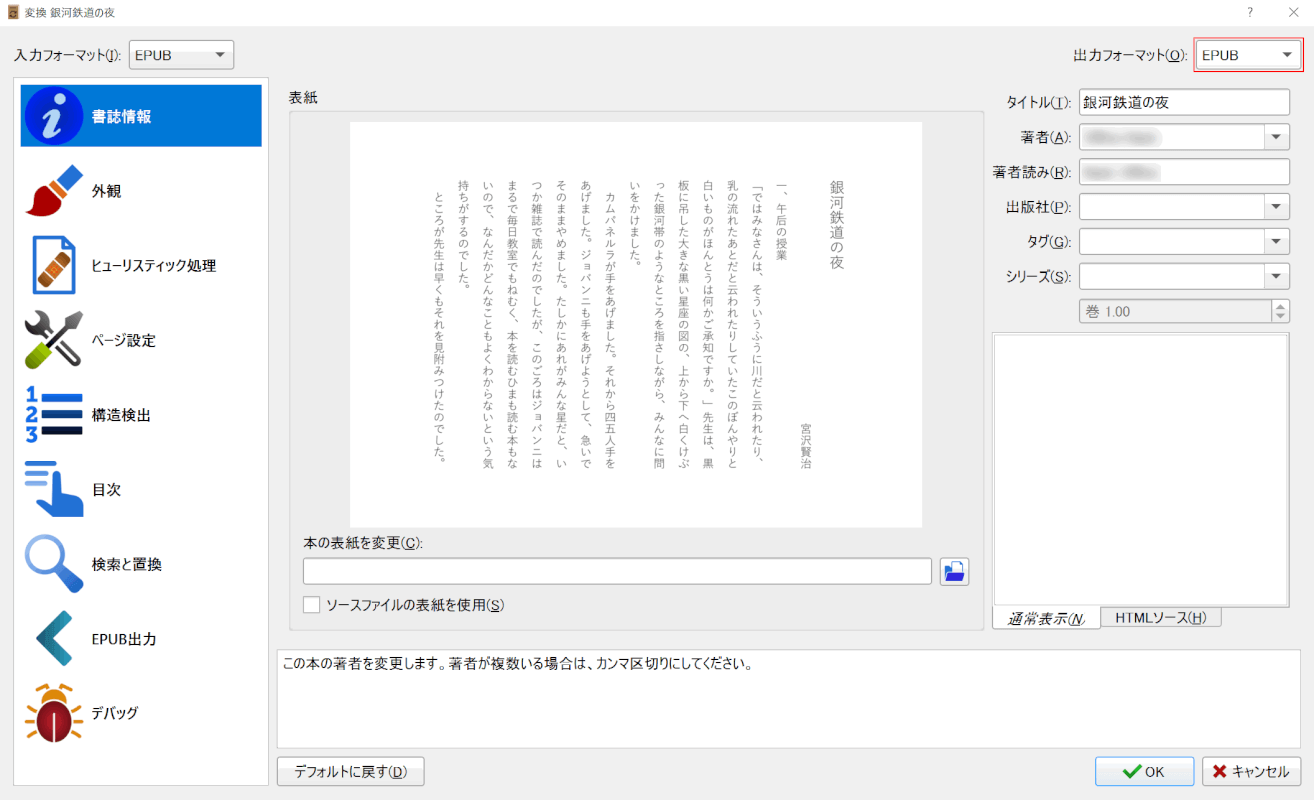This screenshot has height=800, width=1314.
Task: Open the デバッグ bug icon
Action: 54,713
